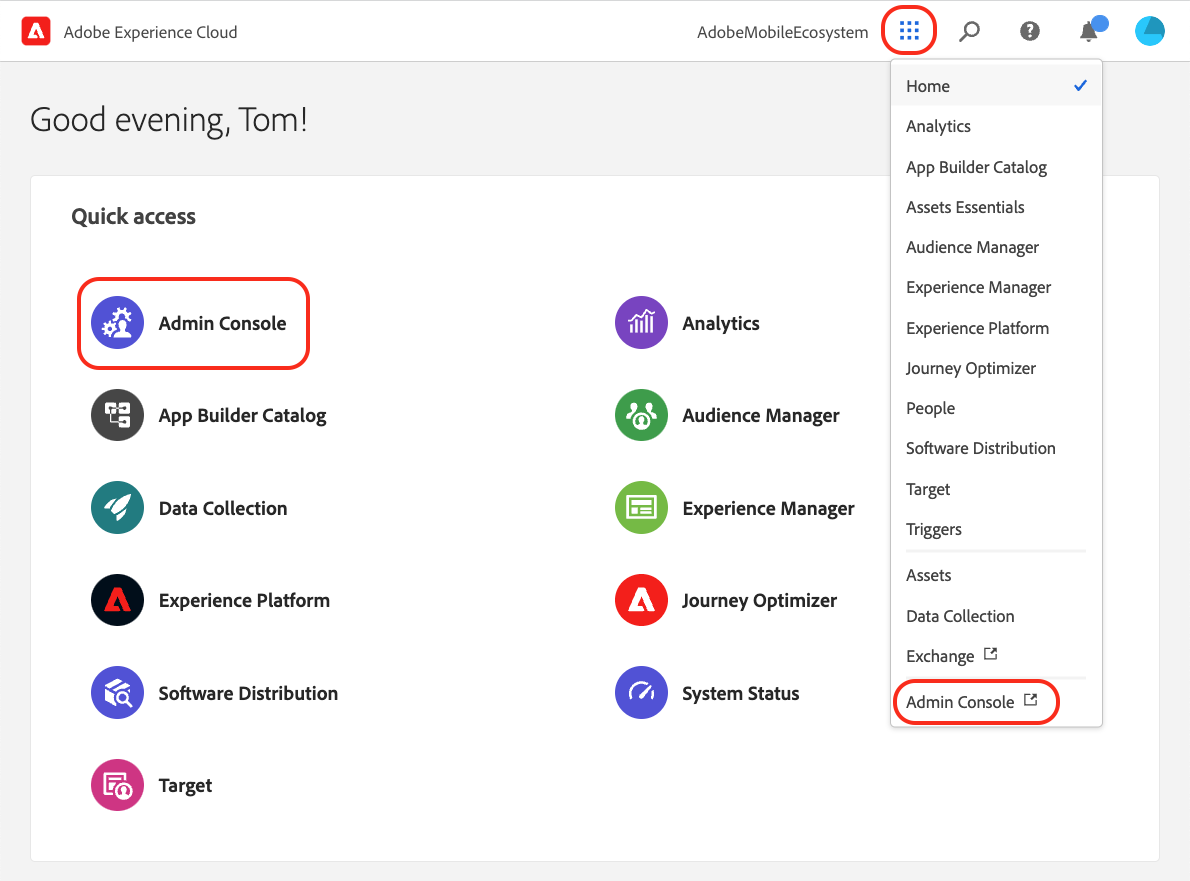Screen dimensions: 1190x881
Task: Open Target icon in Quick access
Action: point(118,785)
